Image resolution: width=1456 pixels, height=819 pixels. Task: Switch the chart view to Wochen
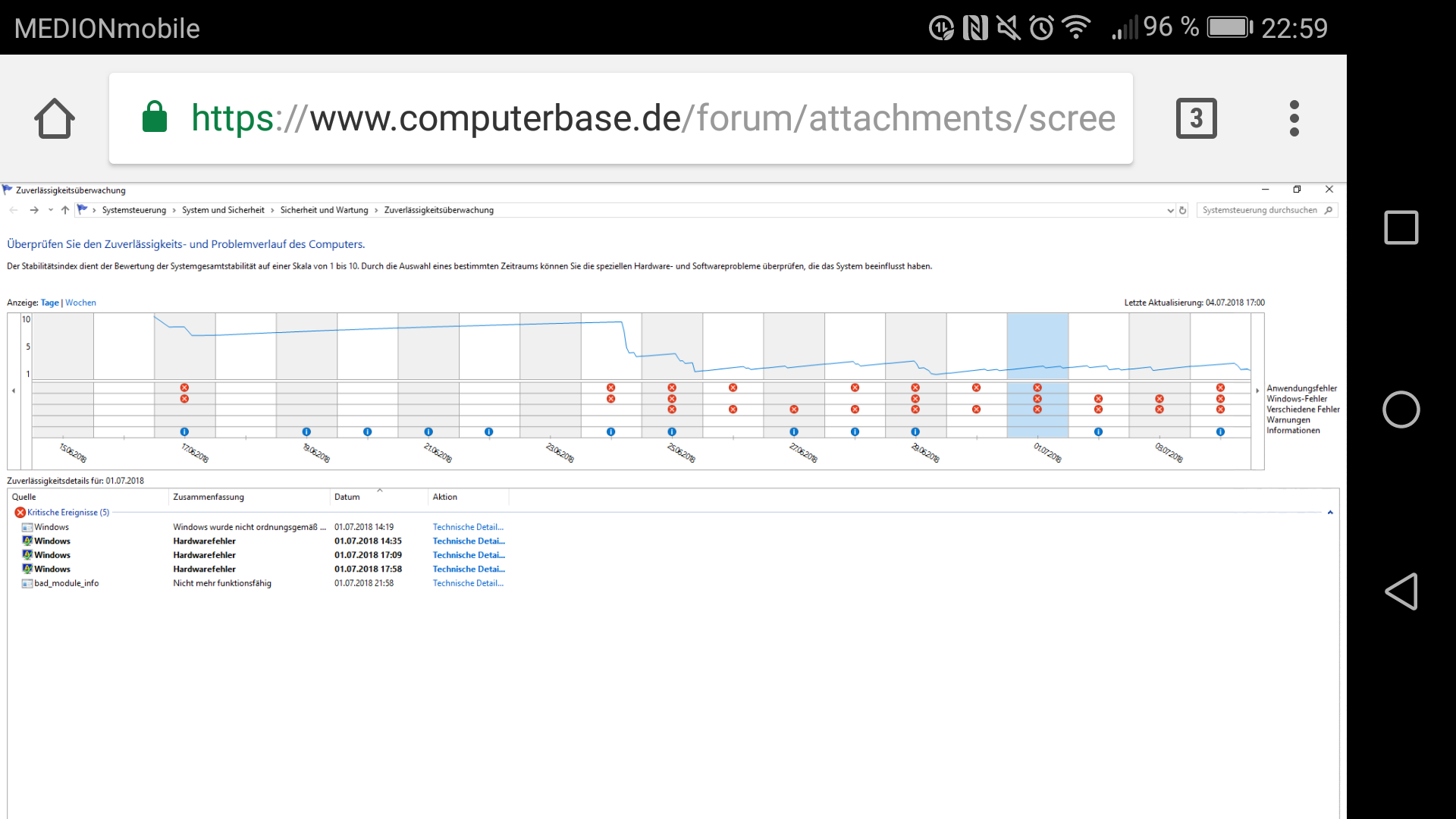coord(80,303)
